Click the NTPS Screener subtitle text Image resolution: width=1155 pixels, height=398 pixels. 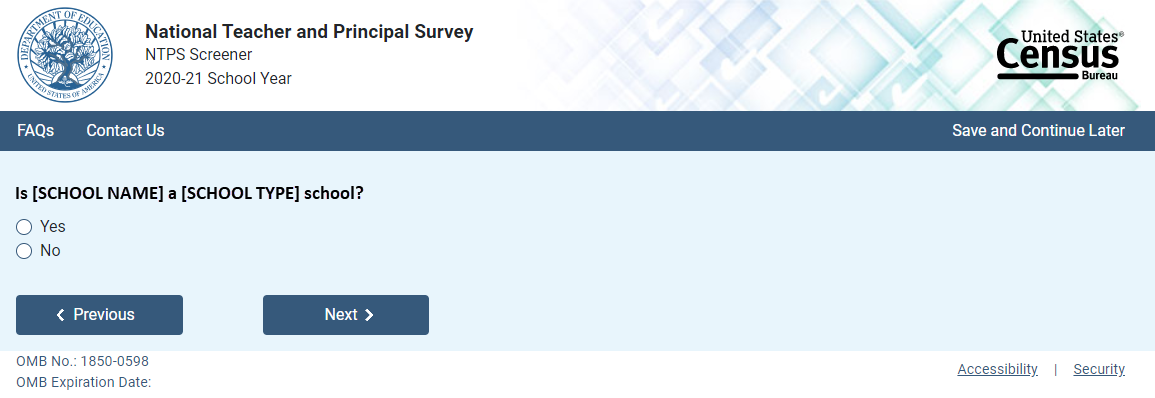tap(199, 55)
